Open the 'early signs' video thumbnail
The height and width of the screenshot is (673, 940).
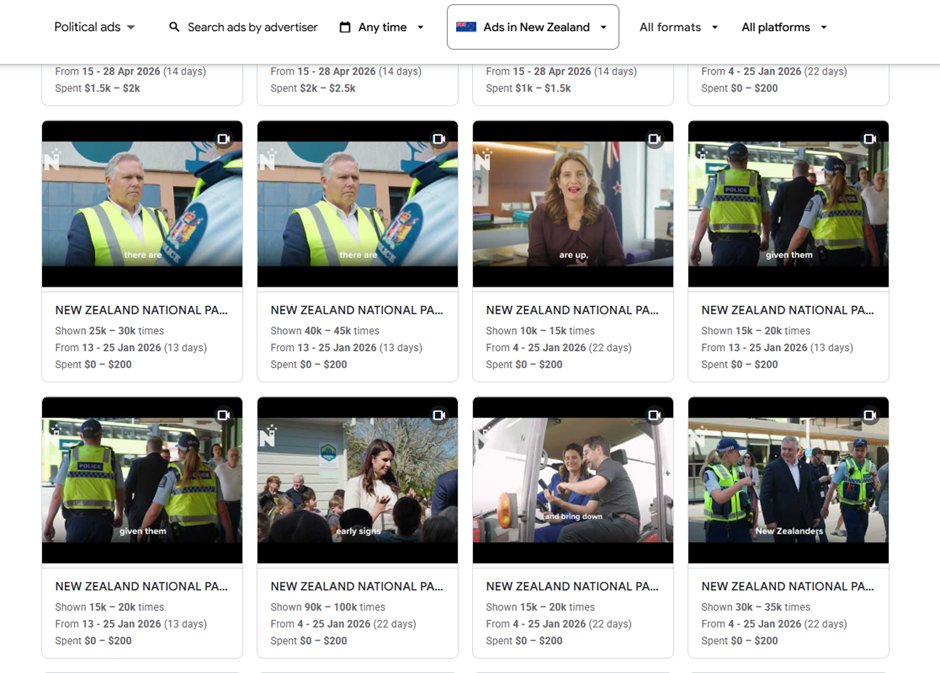(357, 480)
